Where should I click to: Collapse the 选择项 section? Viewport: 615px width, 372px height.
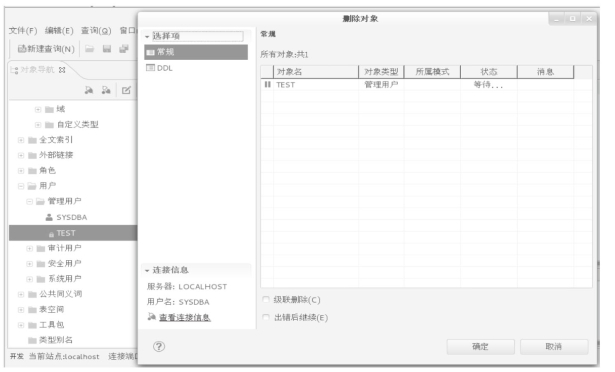pyautogui.click(x=147, y=36)
